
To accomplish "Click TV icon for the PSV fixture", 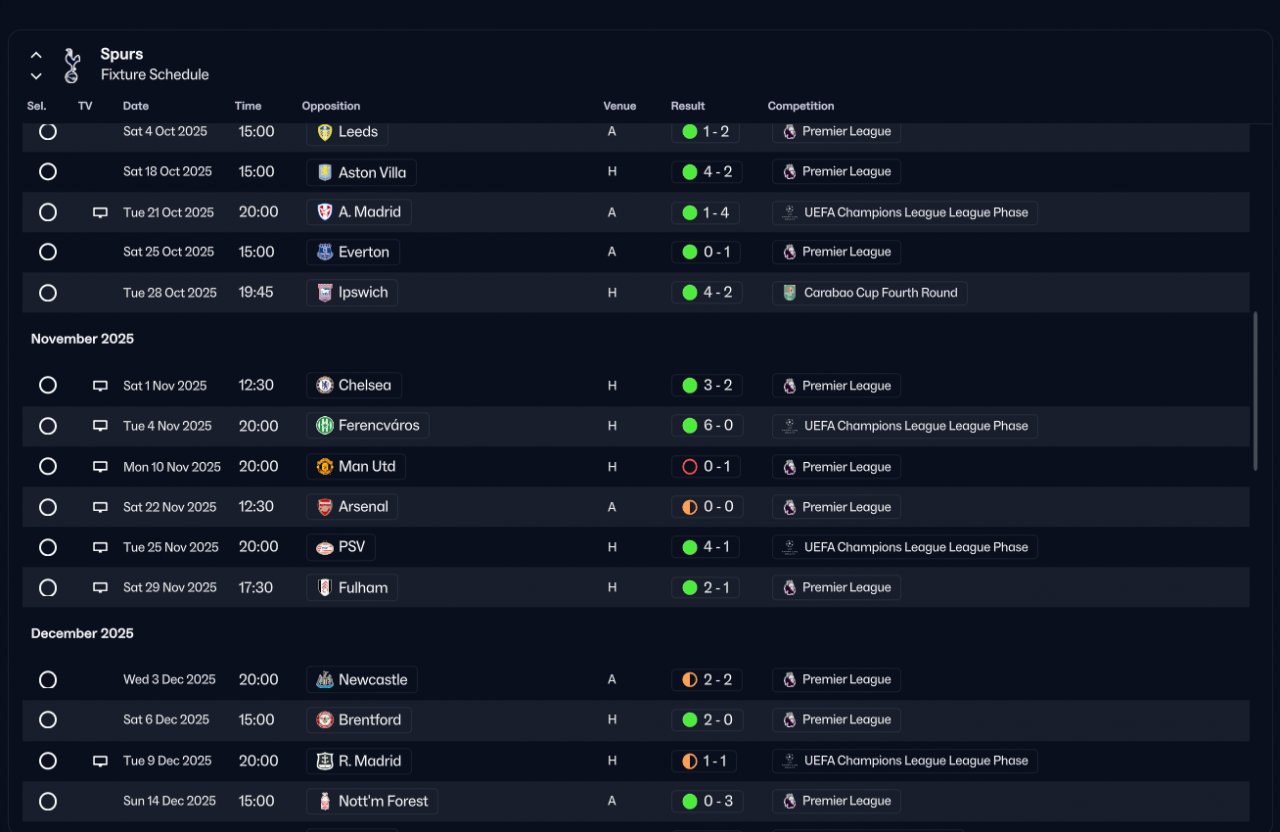I will (100, 547).
